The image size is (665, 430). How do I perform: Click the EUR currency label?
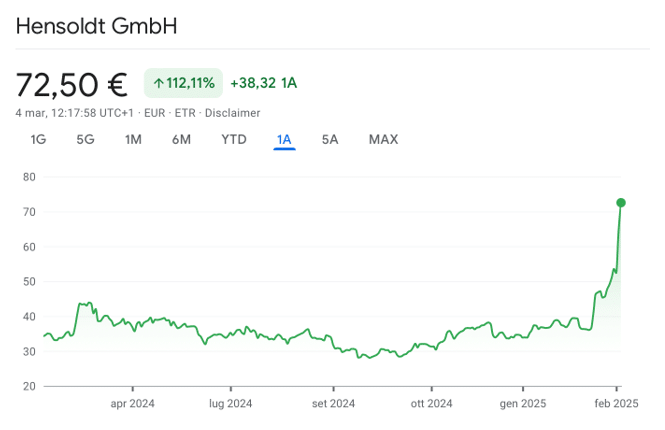tap(154, 113)
